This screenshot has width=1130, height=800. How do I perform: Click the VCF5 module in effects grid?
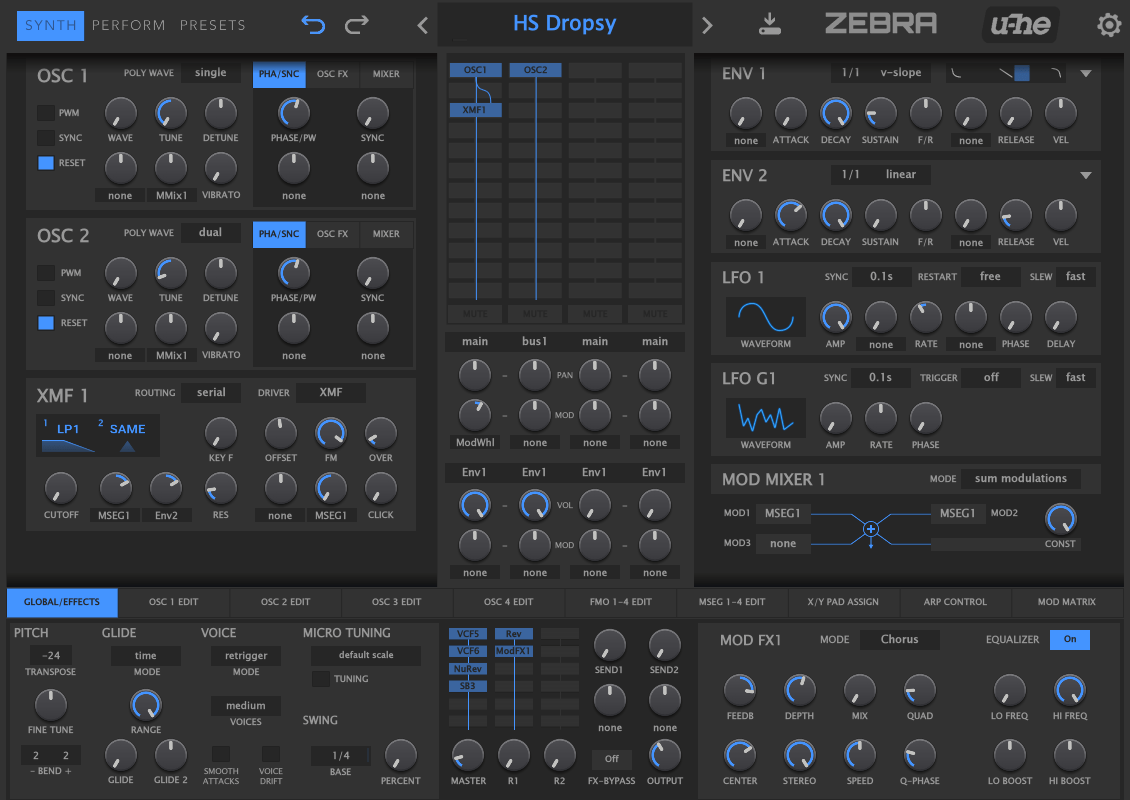pyautogui.click(x=468, y=634)
